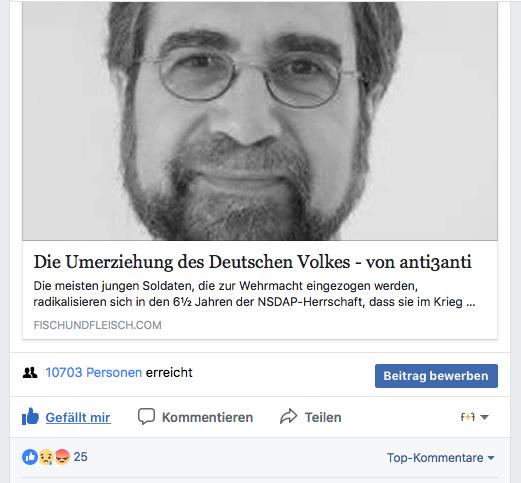The image size is (521, 483).
Task: Open article titled Die Umerziehung des Deutschen Volkes
Action: [252, 262]
